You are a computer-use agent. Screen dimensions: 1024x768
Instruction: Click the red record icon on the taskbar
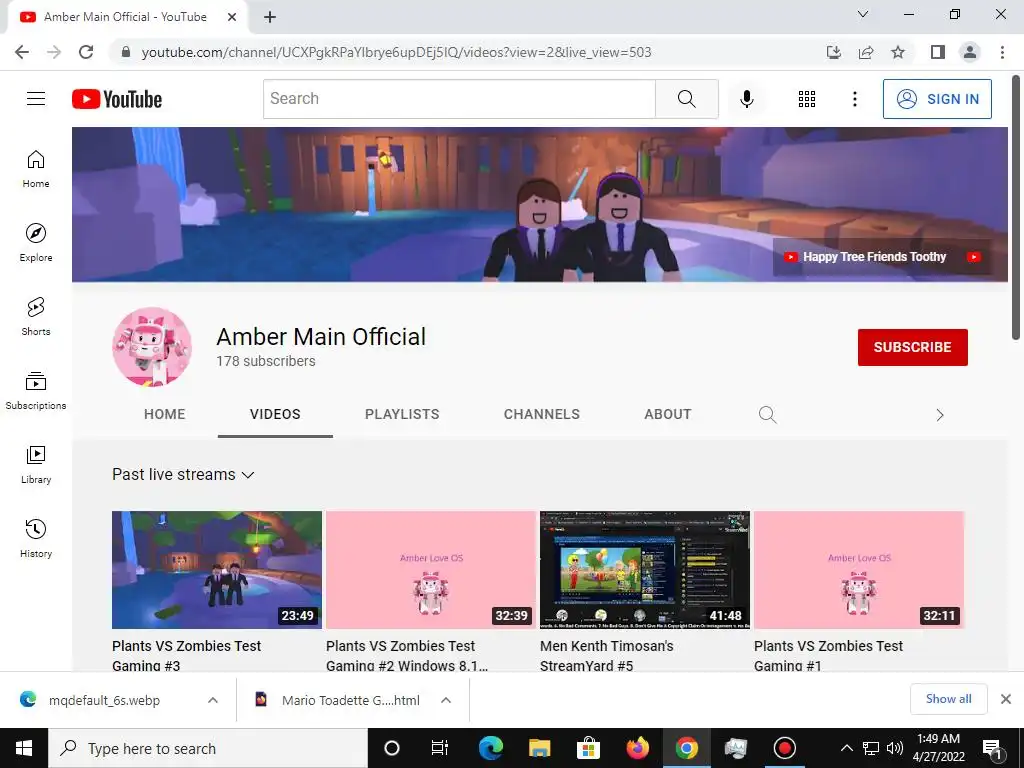(x=784, y=748)
